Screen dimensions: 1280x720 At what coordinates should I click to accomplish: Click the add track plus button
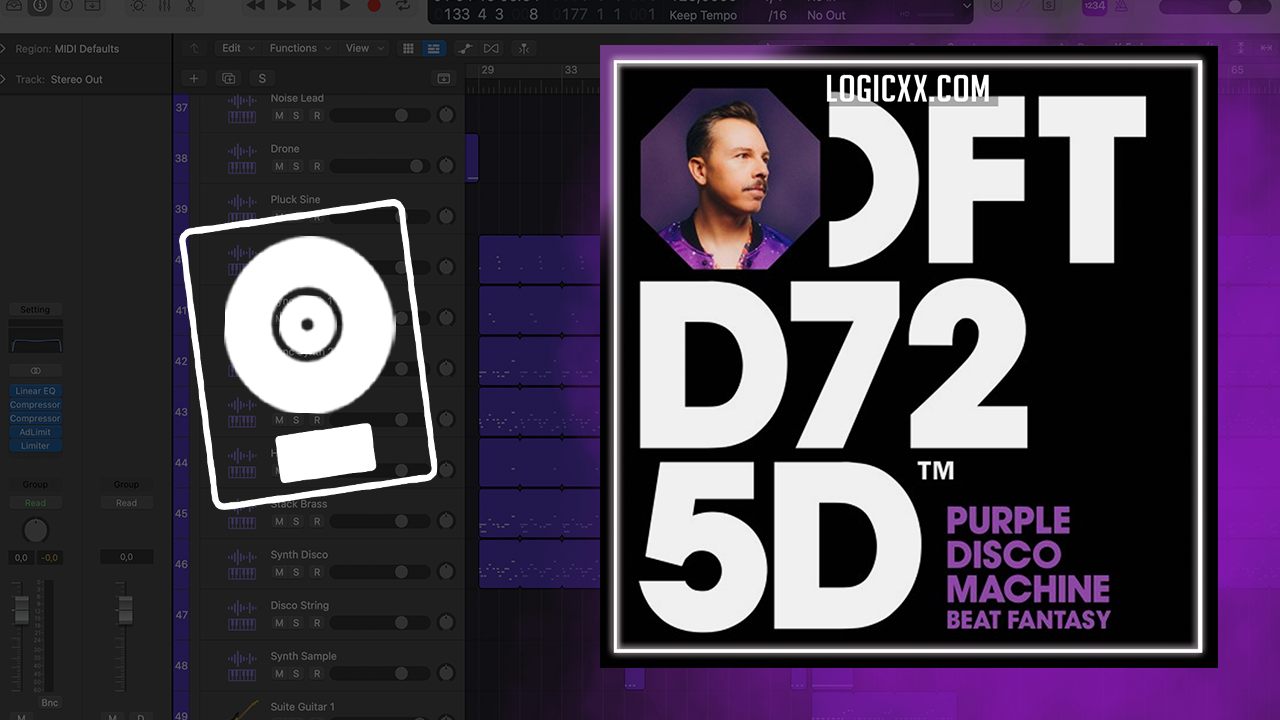point(194,78)
